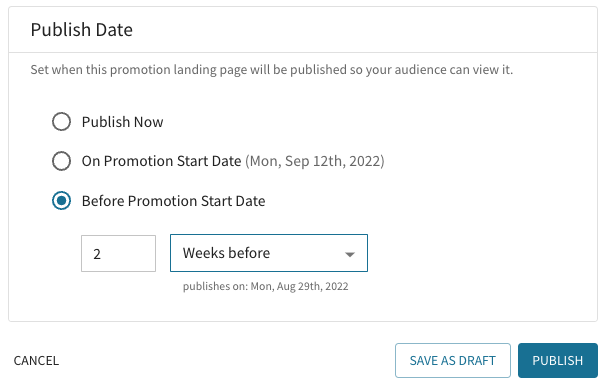The width and height of the screenshot is (607, 384).
Task: Click the "Before Promotion Start Date" label text
Action: pos(173,201)
